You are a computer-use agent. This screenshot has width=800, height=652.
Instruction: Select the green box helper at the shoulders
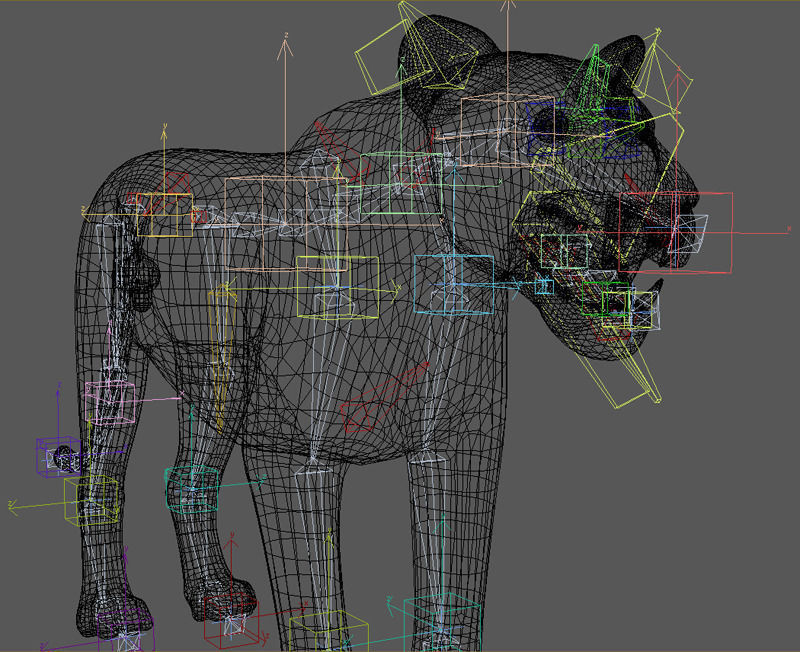click(x=401, y=183)
